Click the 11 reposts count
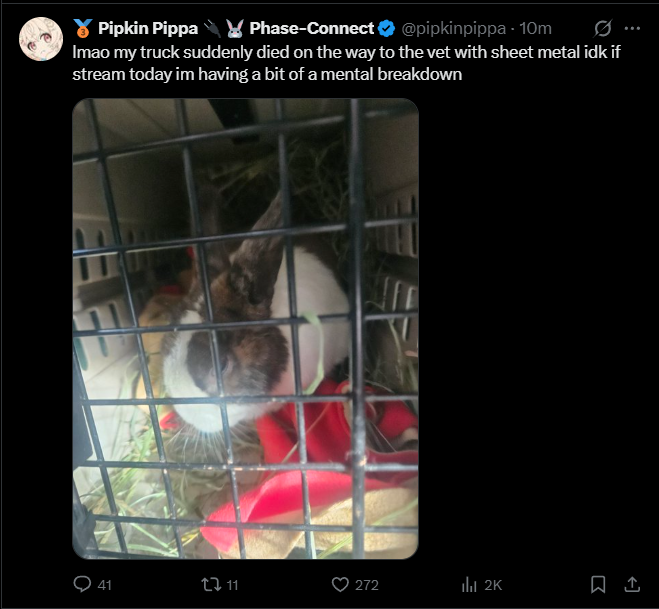The height and width of the screenshot is (609, 659). pos(232,585)
